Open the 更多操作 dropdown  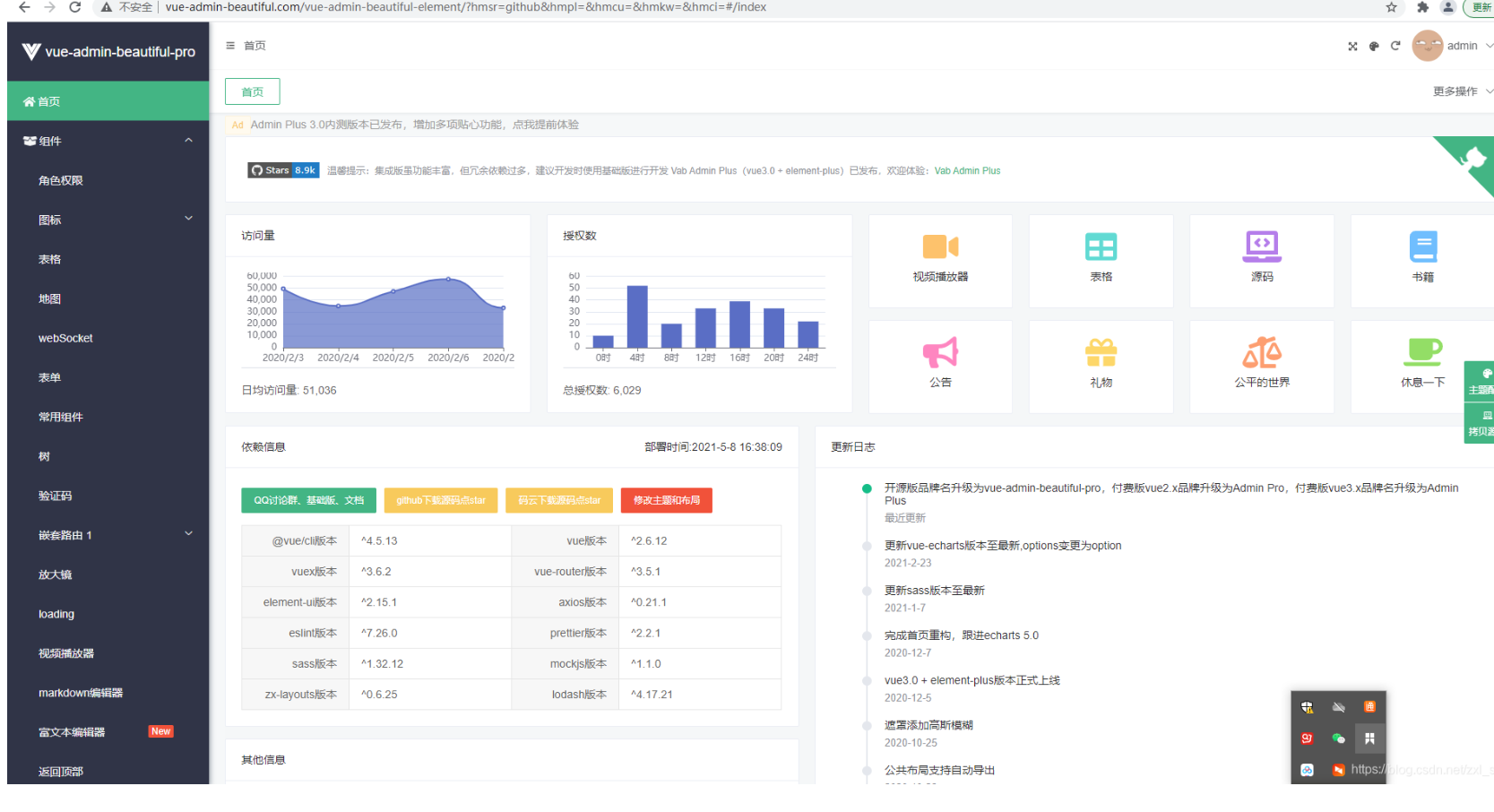(1463, 91)
